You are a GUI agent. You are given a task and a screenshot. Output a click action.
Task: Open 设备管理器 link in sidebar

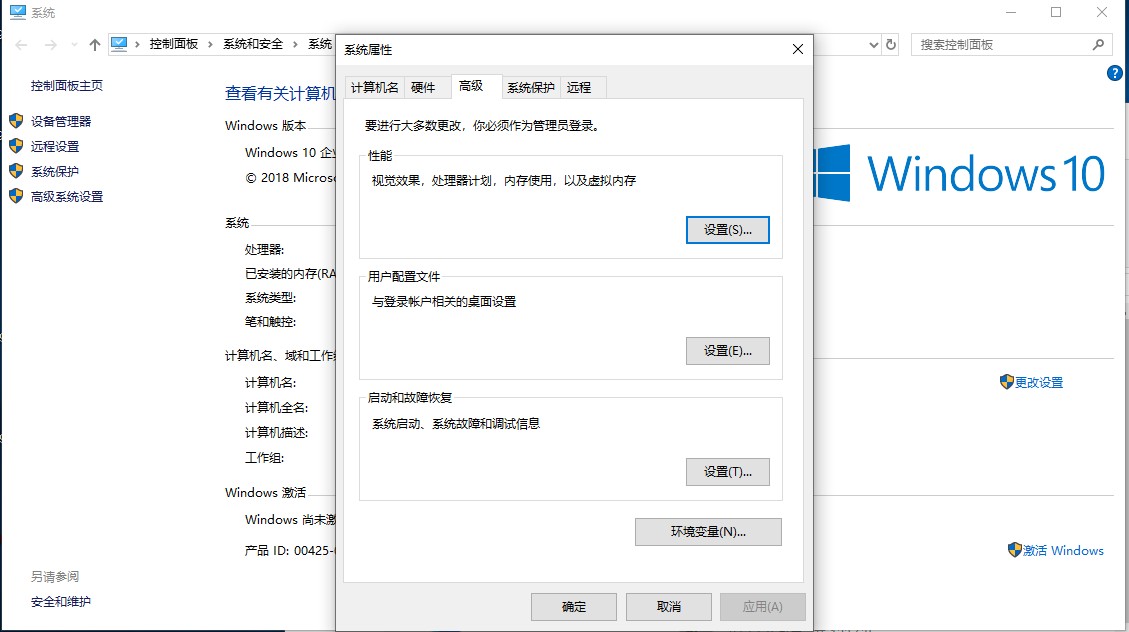(x=61, y=121)
